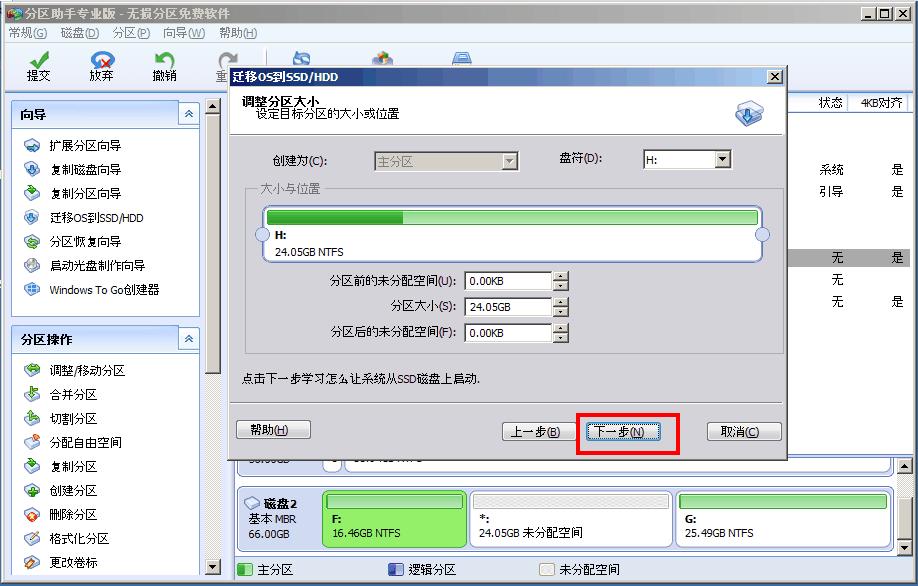Image resolution: width=918 pixels, height=586 pixels.
Task: Click the 取消 button in the dialog
Action: click(x=739, y=428)
